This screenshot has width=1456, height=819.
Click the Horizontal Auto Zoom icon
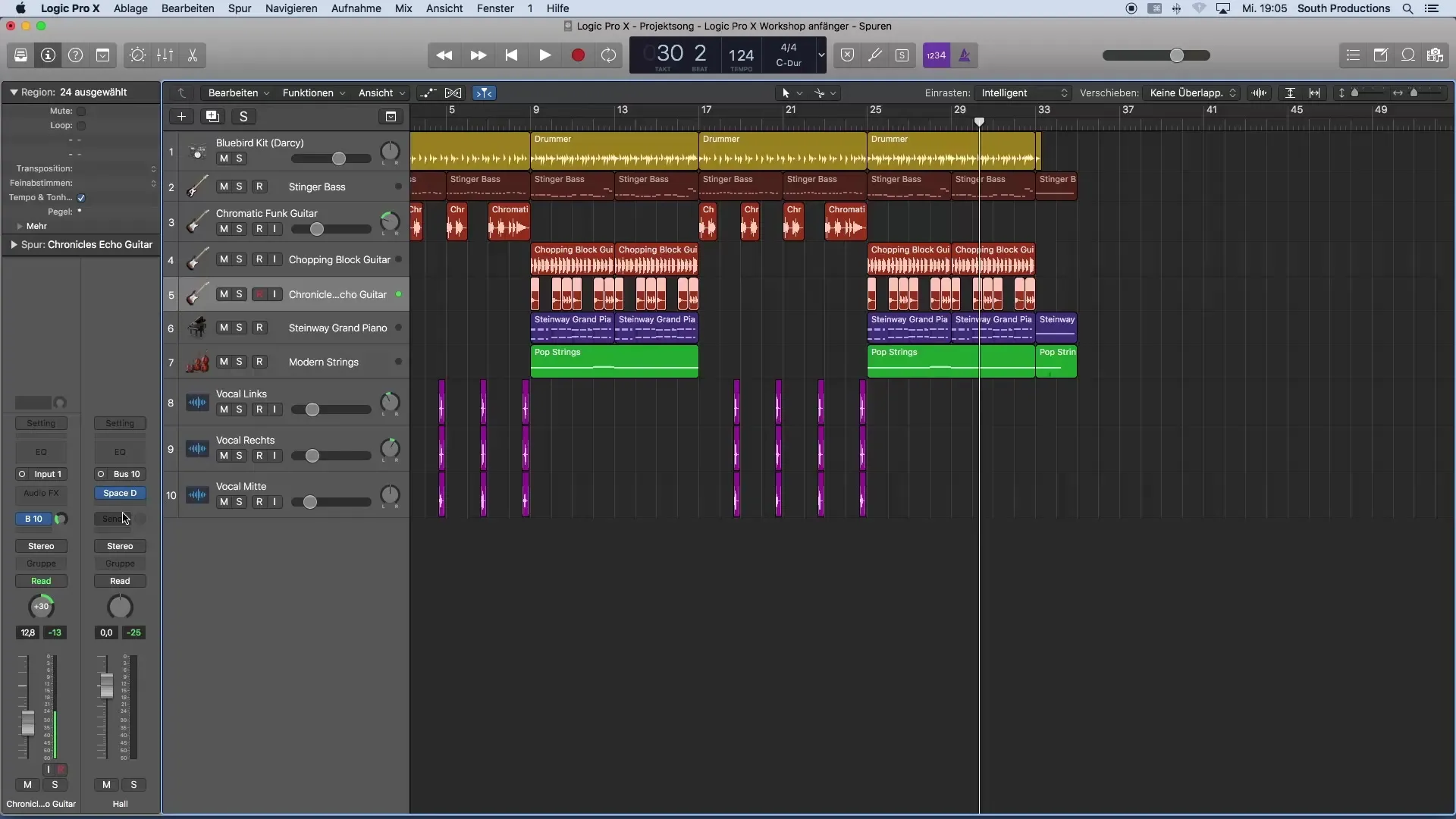point(1315,93)
